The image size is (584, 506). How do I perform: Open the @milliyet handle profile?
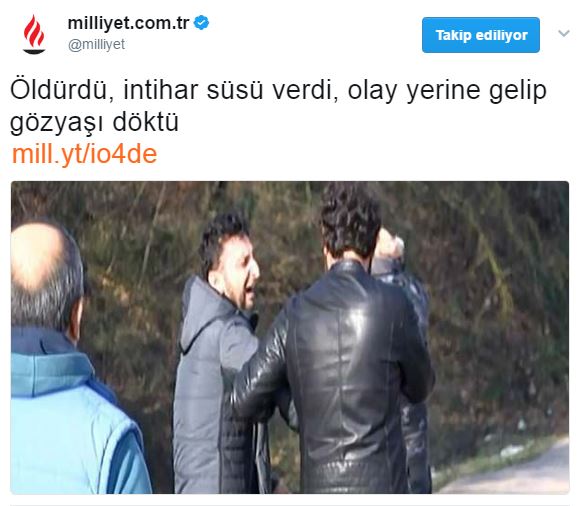(x=96, y=44)
